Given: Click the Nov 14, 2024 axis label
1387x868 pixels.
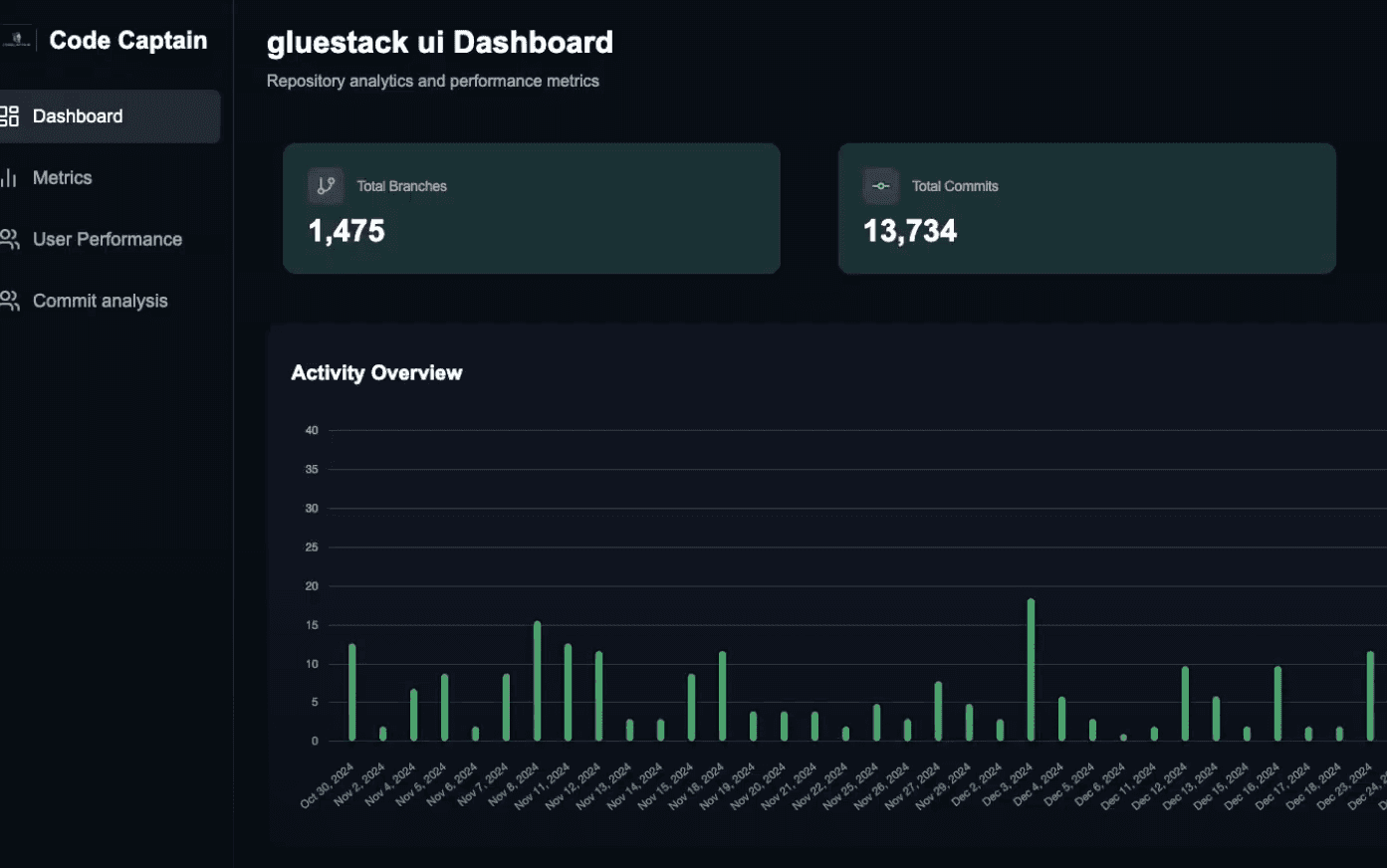Looking at the screenshot, I should 635,786.
